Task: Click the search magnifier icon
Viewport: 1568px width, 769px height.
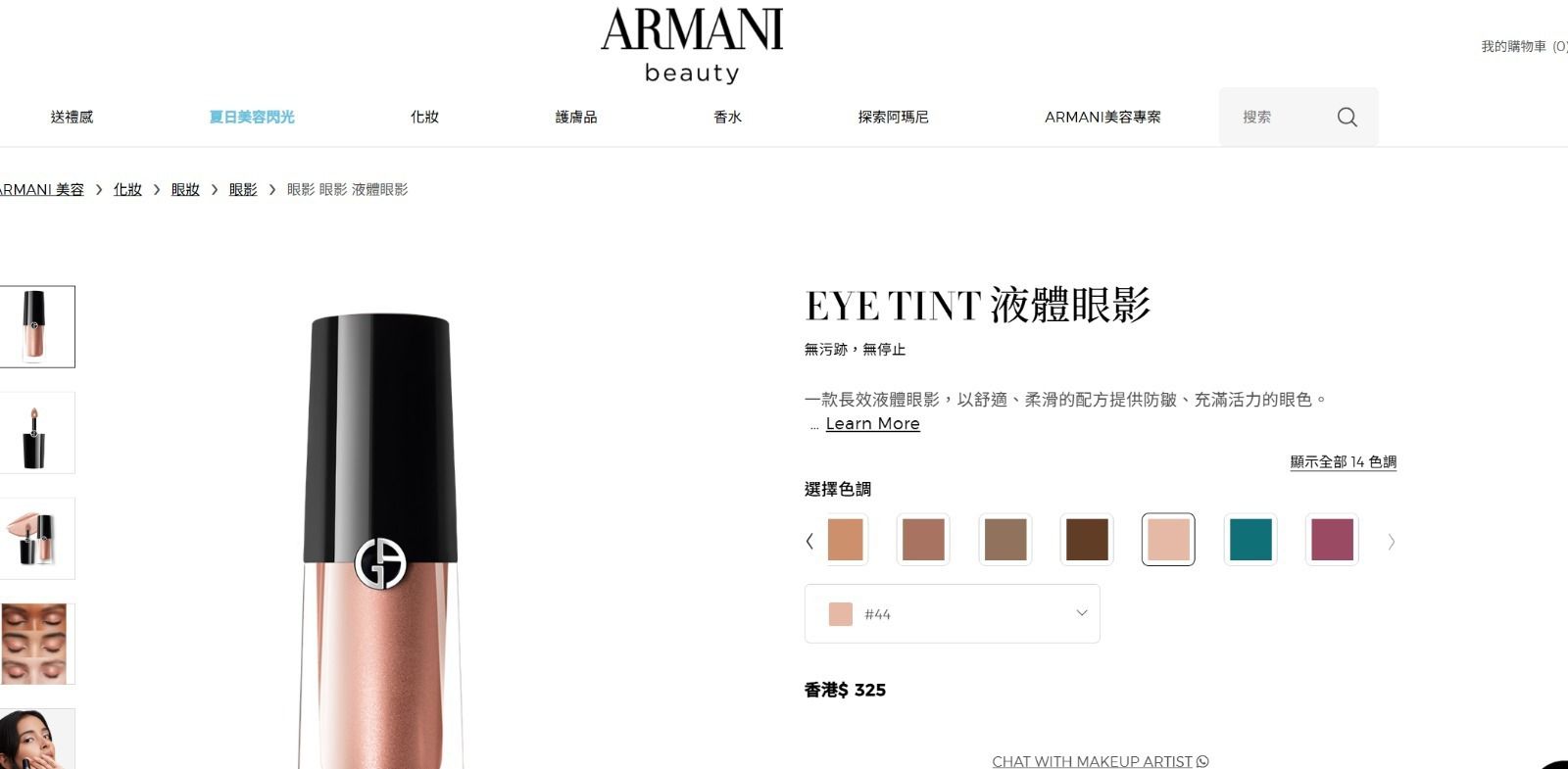Action: [1347, 117]
